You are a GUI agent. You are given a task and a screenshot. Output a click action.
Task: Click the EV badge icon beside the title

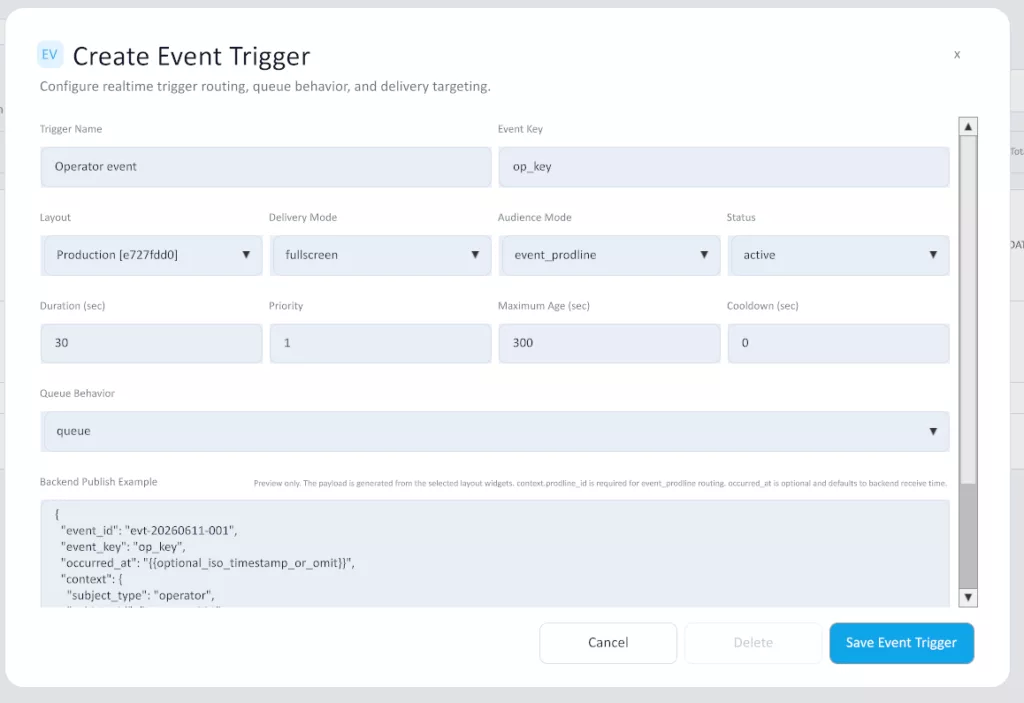click(x=50, y=55)
